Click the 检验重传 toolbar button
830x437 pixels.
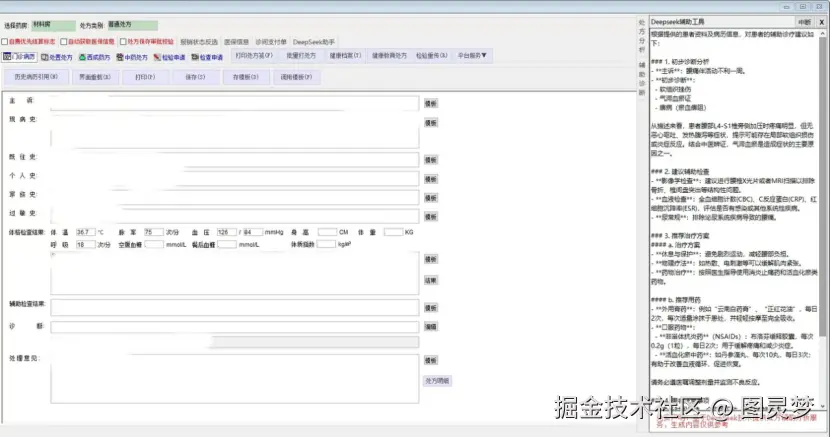click(x=431, y=56)
